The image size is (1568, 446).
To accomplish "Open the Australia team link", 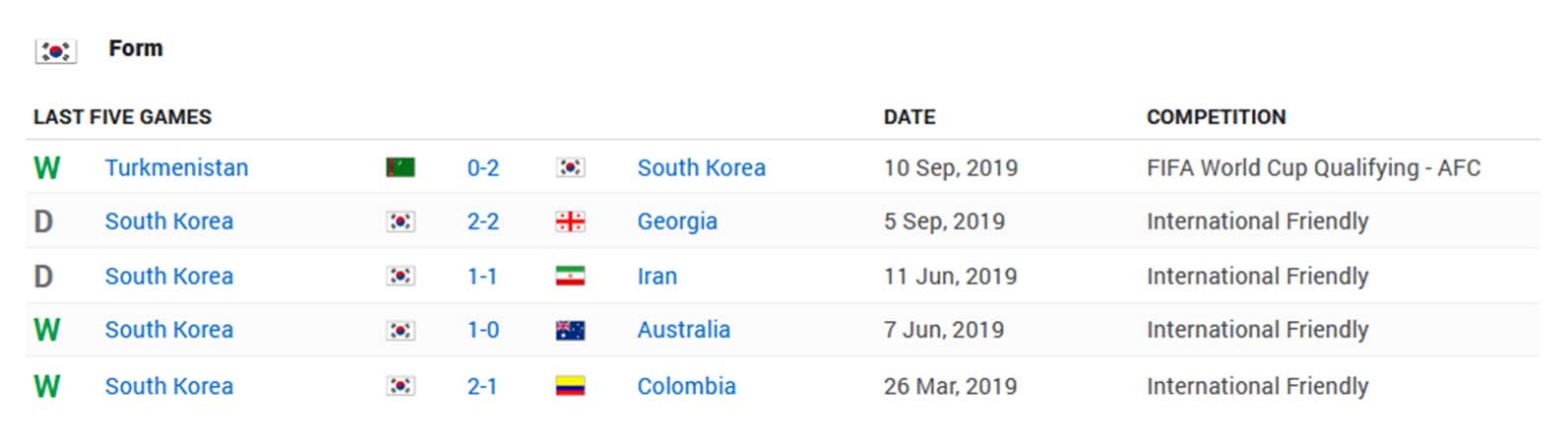I will point(684,330).
